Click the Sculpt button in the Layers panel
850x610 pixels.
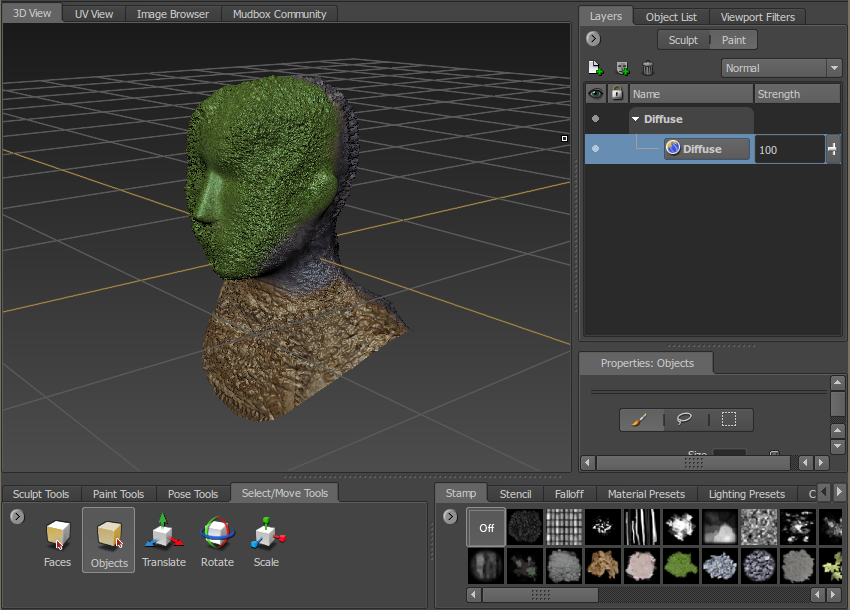[682, 39]
